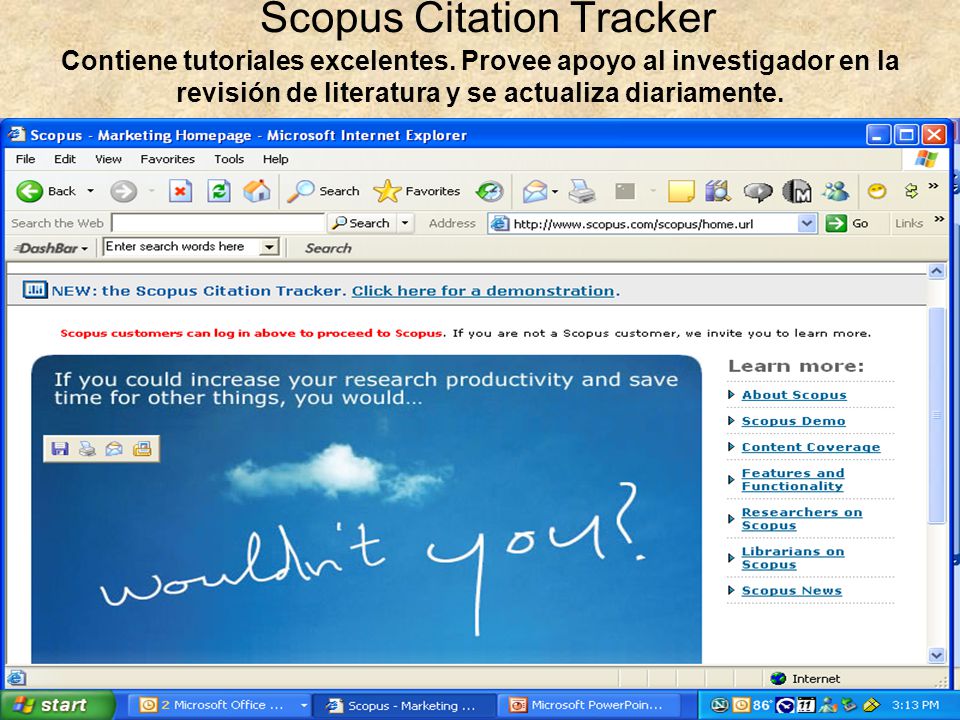Click the DashBar italic Search button
Image resolution: width=960 pixels, height=720 pixels.
pos(328,249)
